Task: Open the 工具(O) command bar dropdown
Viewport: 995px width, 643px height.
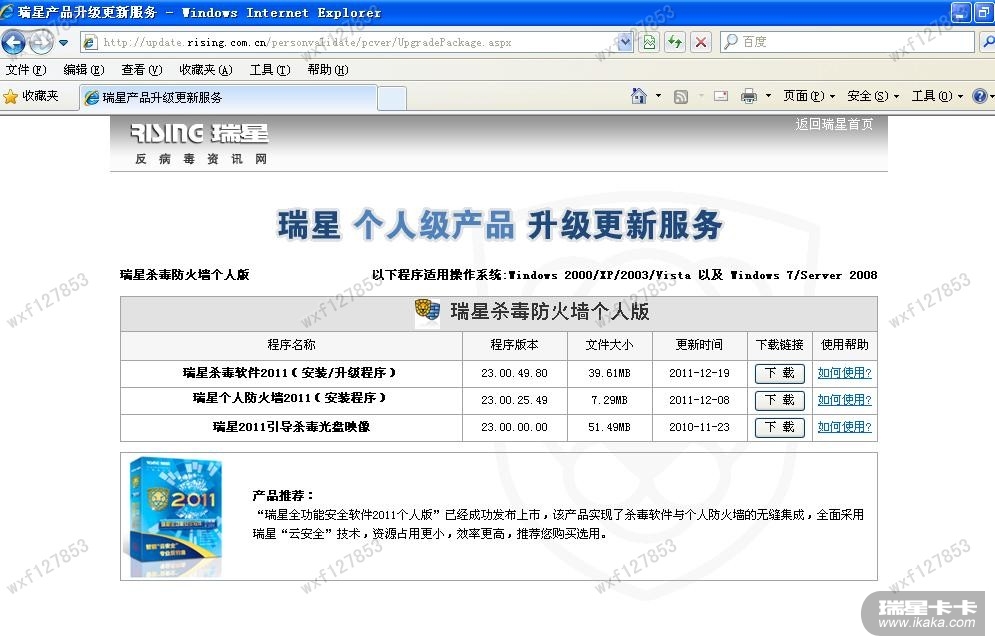Action: [938, 96]
